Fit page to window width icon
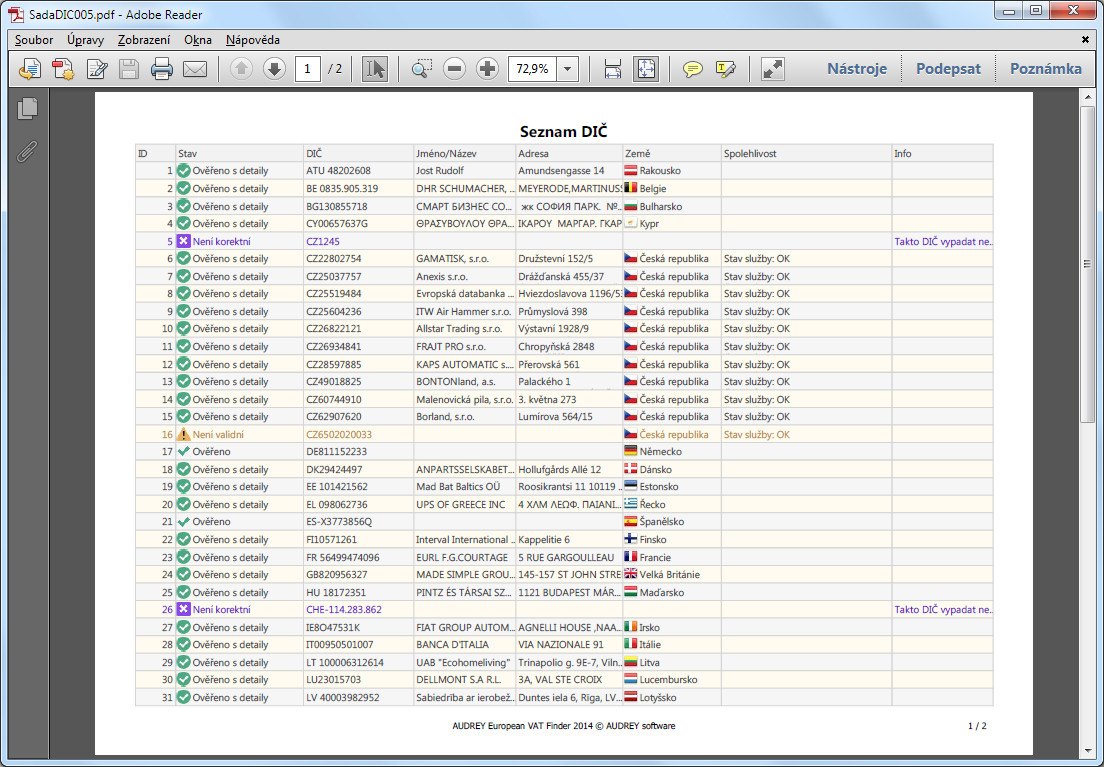The image size is (1104, 767). (613, 69)
